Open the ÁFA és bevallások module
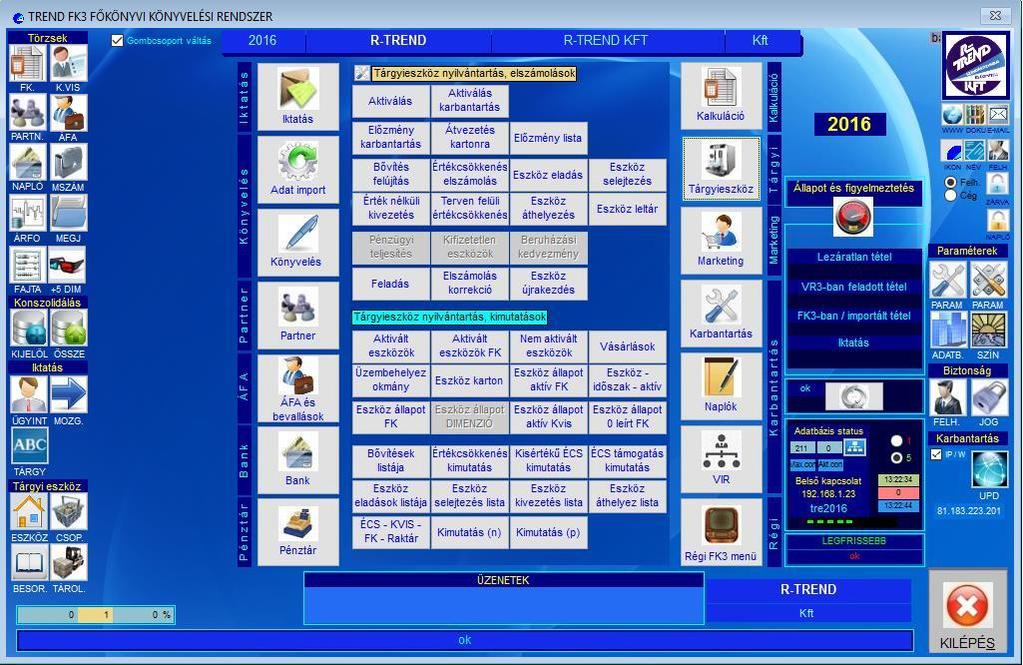This screenshot has height=665, width=1023. (x=298, y=388)
